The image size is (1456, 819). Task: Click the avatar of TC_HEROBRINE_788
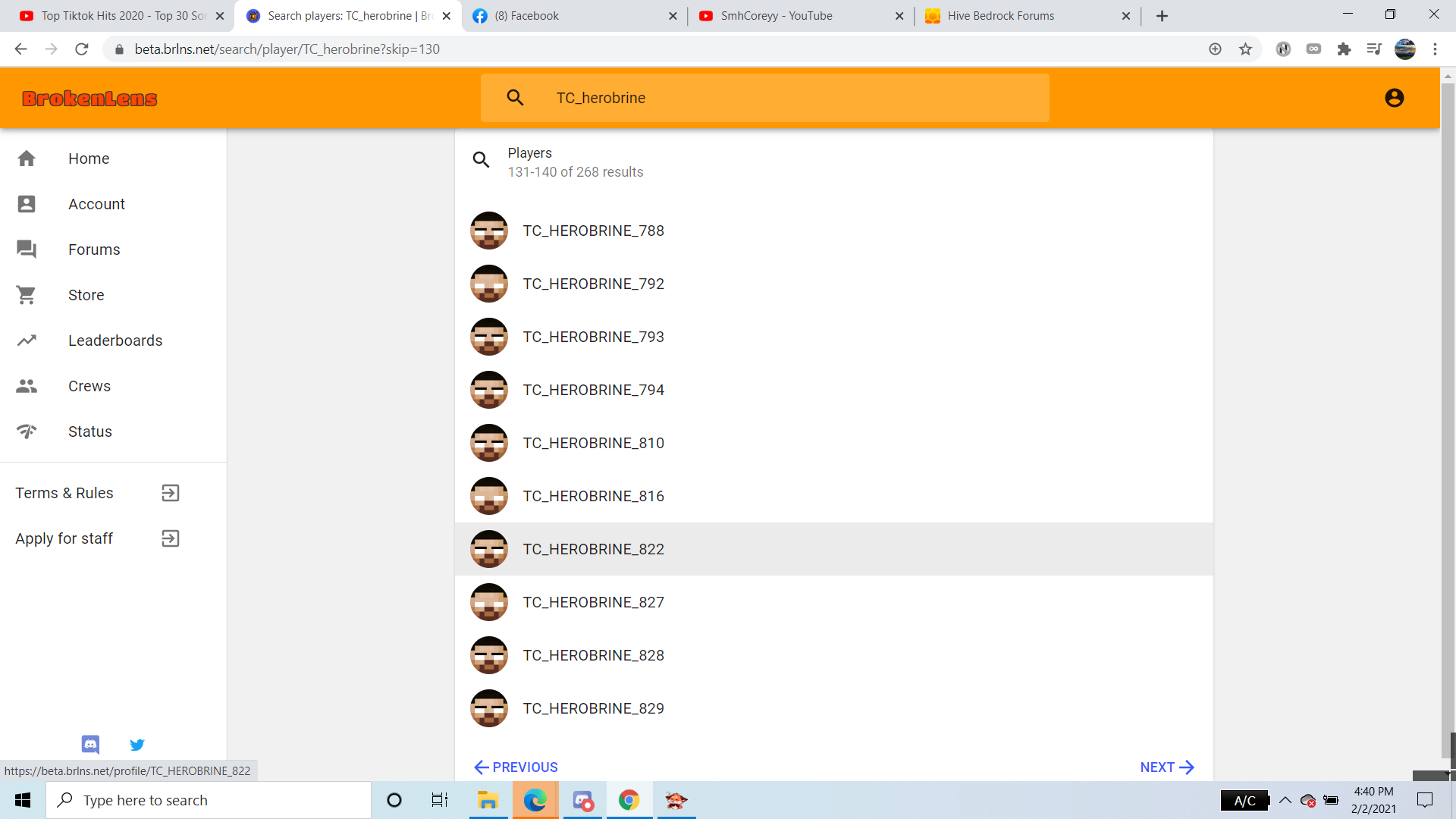pos(489,231)
